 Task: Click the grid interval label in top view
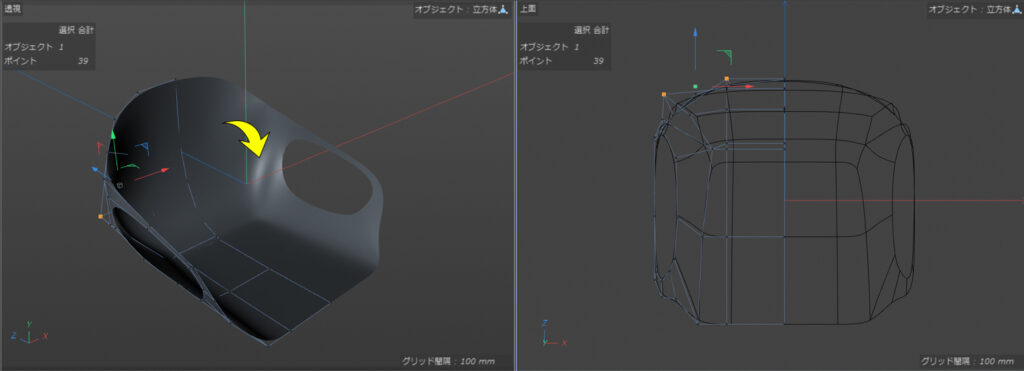tap(966, 361)
